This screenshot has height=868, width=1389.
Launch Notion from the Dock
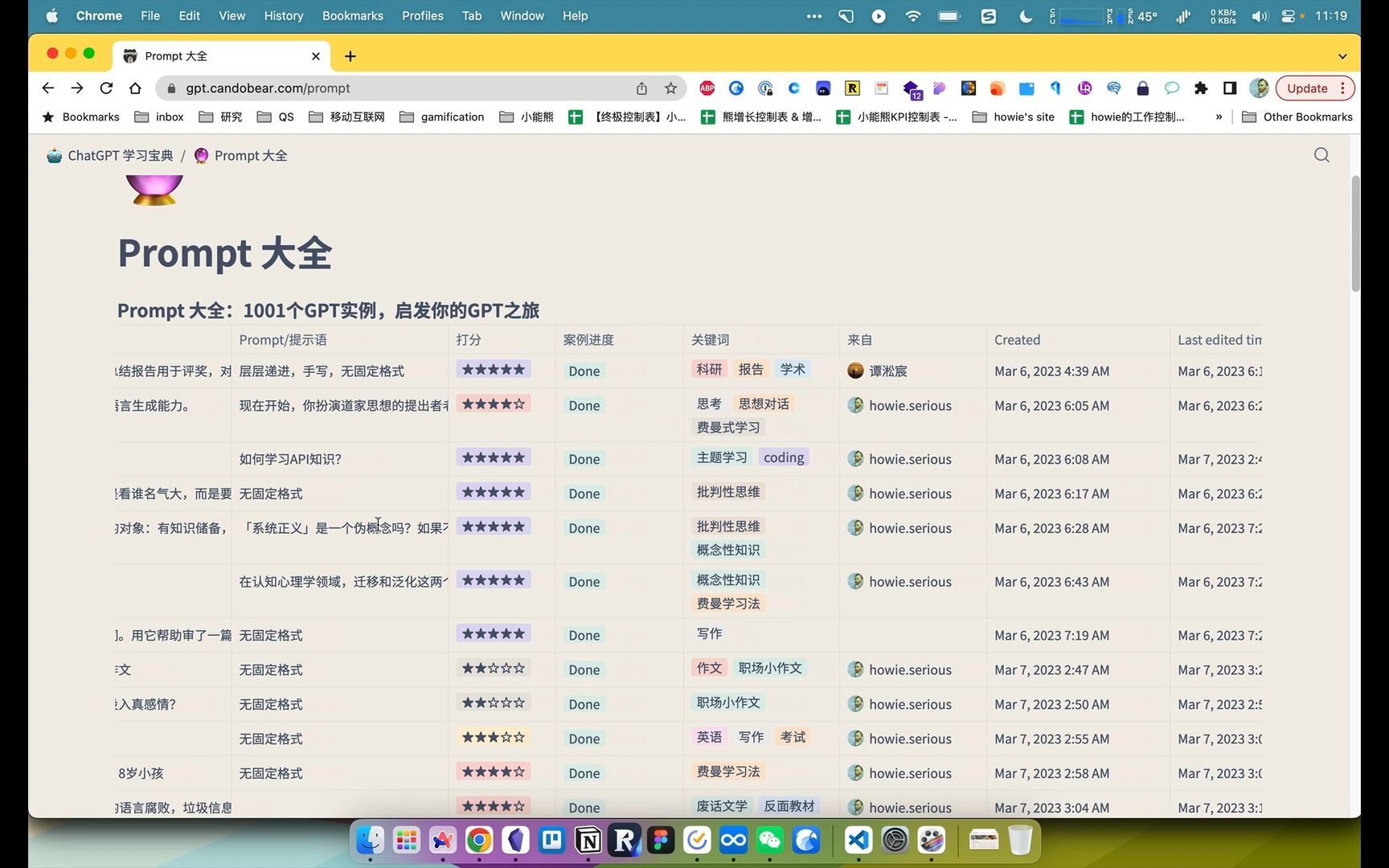pos(588,840)
